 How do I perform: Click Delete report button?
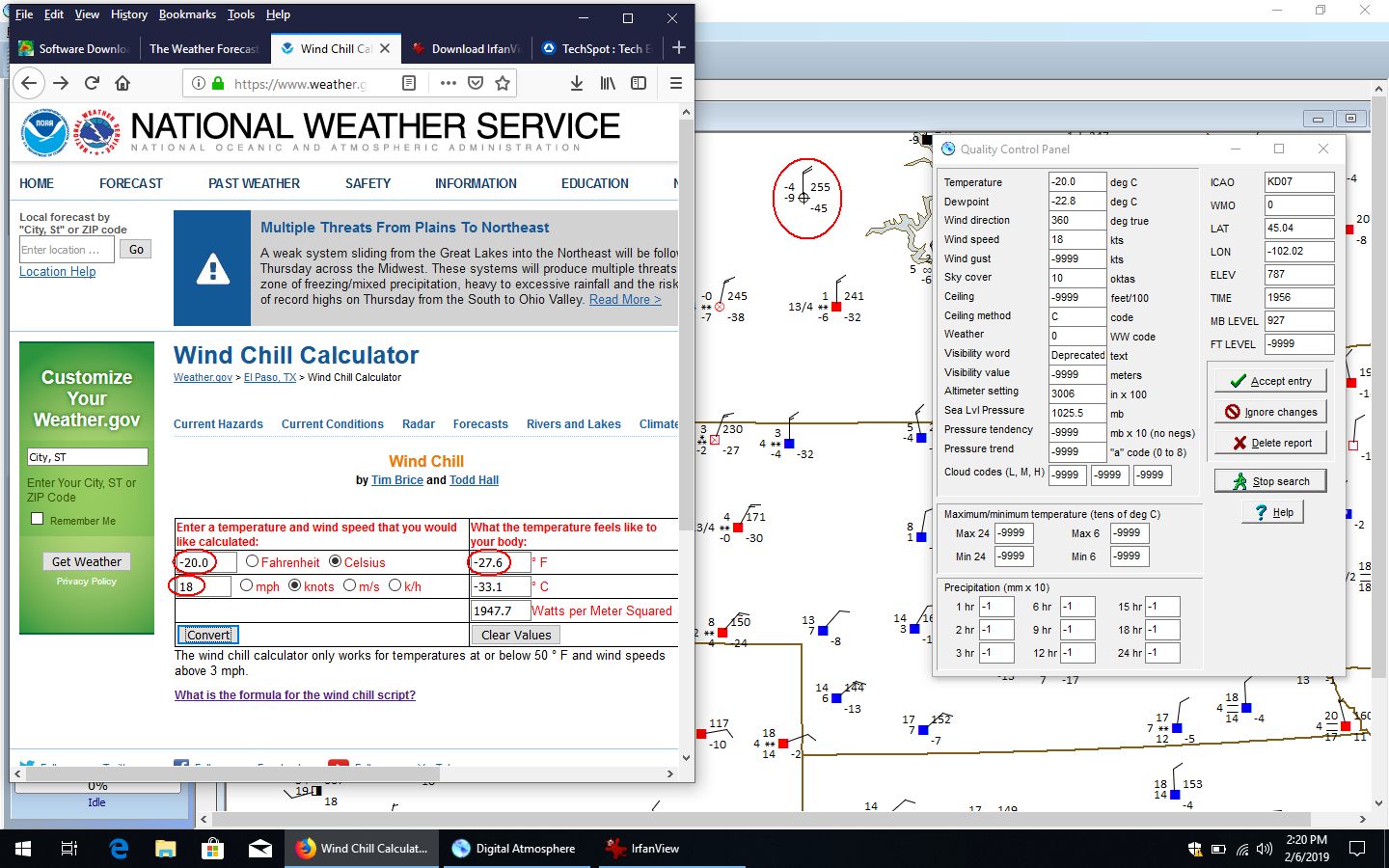pyautogui.click(x=1270, y=443)
